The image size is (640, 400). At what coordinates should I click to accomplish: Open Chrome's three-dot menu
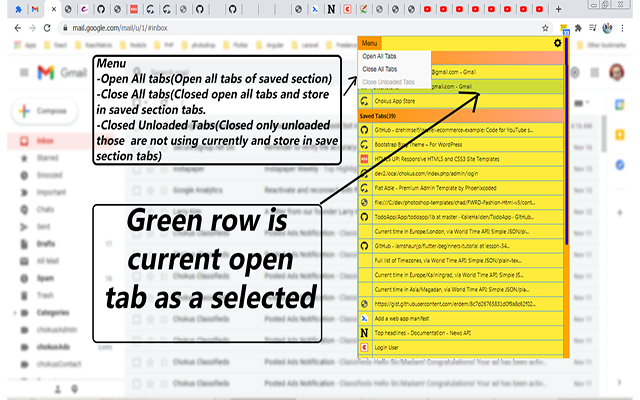click(622, 28)
